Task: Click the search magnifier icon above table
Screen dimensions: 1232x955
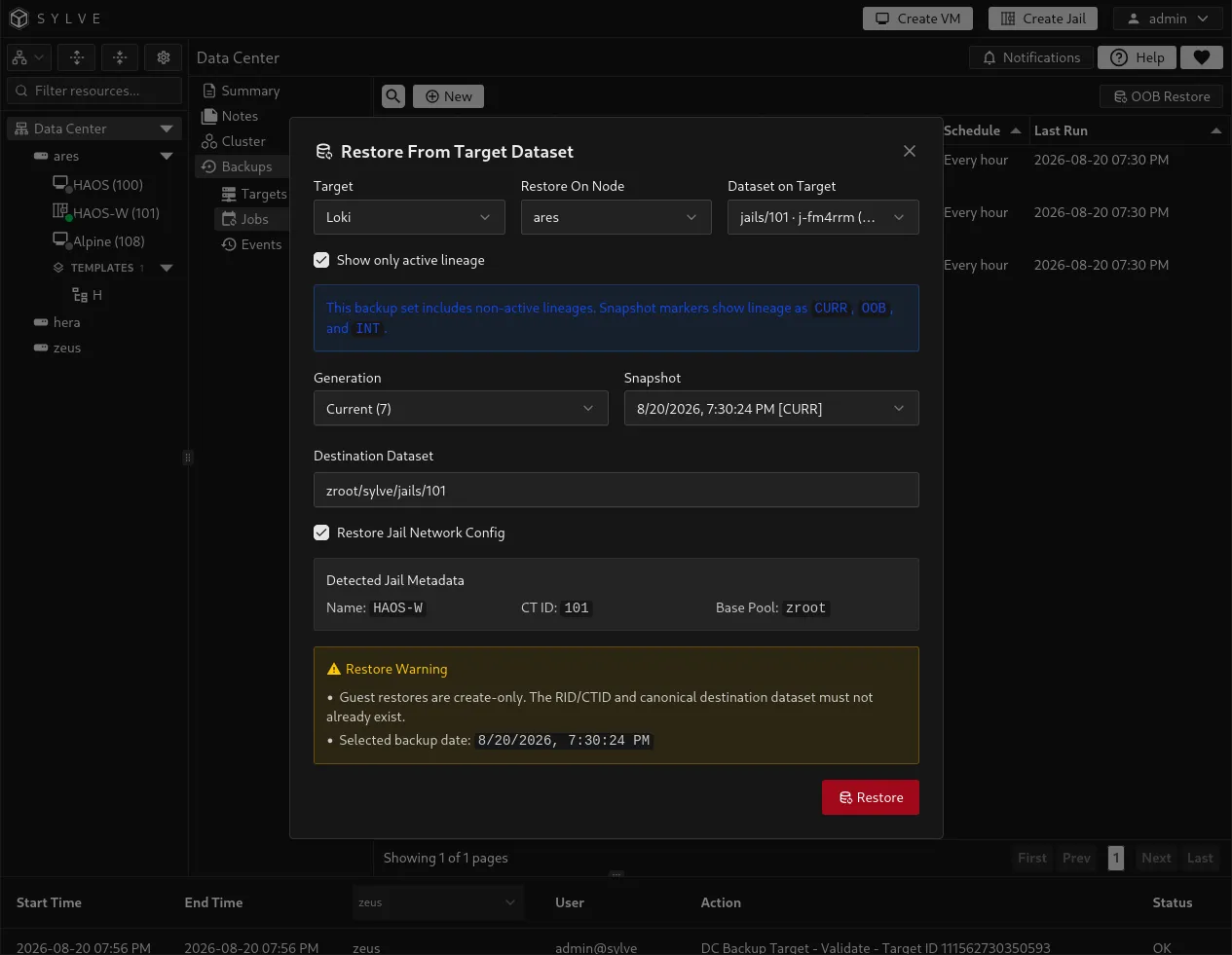Action: pos(393,96)
